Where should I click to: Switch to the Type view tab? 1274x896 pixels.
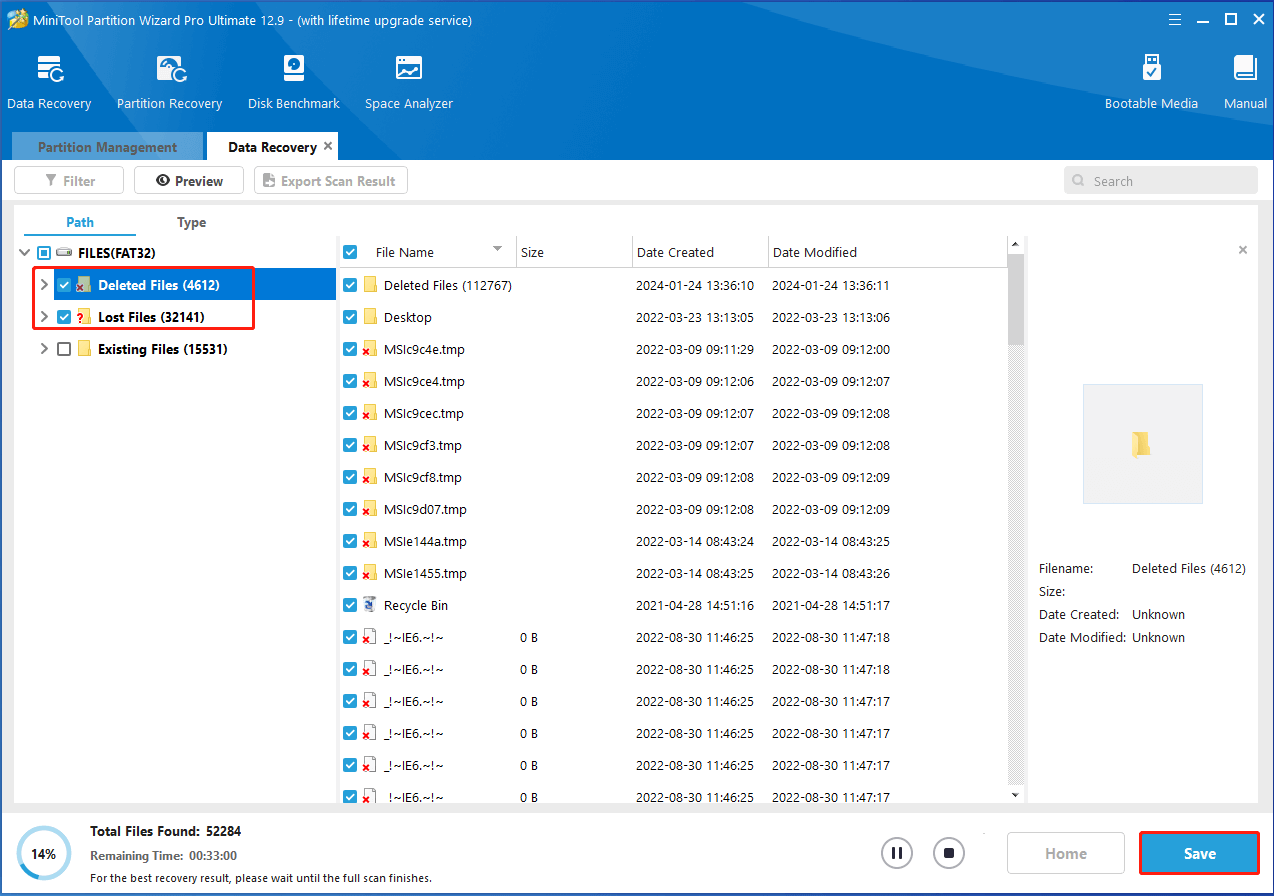191,222
